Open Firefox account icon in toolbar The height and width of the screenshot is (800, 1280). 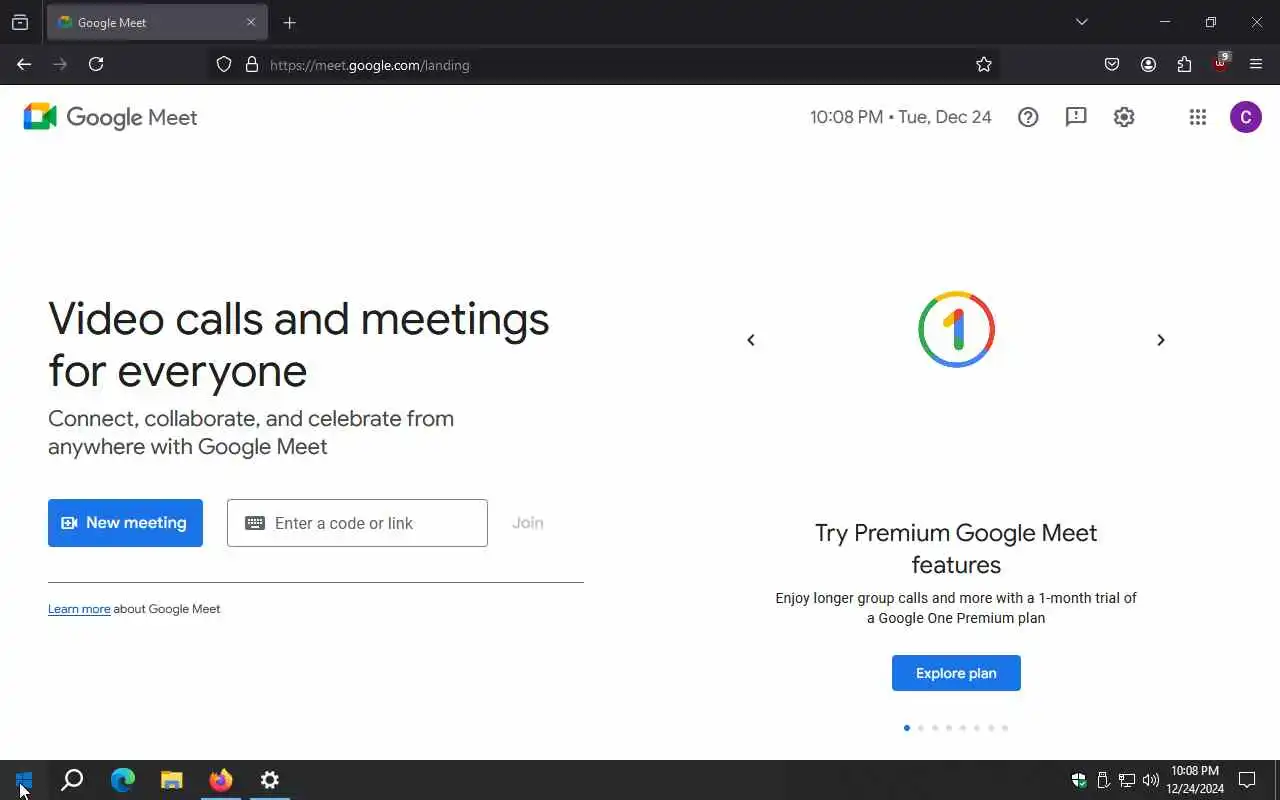(1148, 64)
